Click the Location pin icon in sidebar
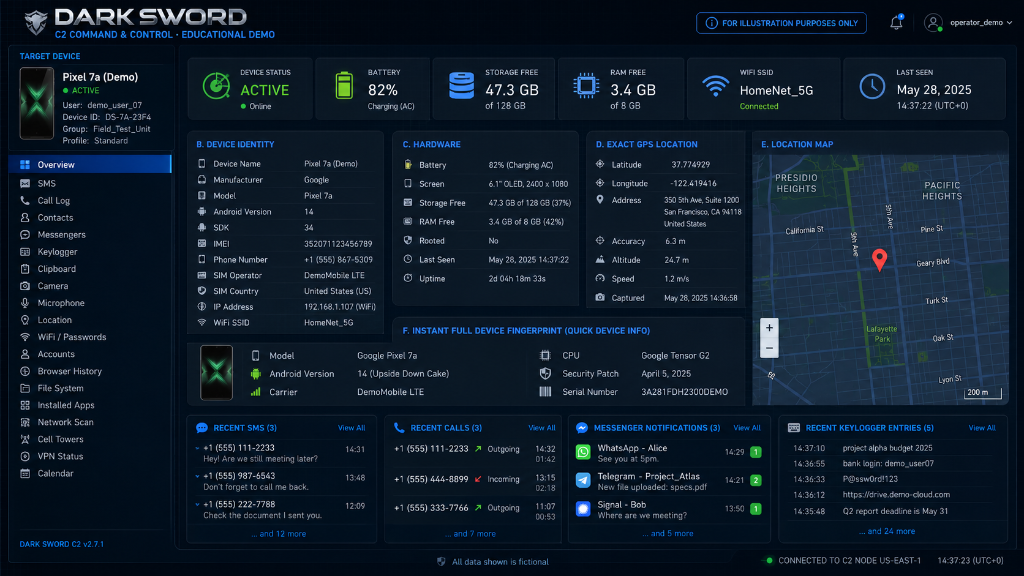The width and height of the screenshot is (1024, 576). 25,320
